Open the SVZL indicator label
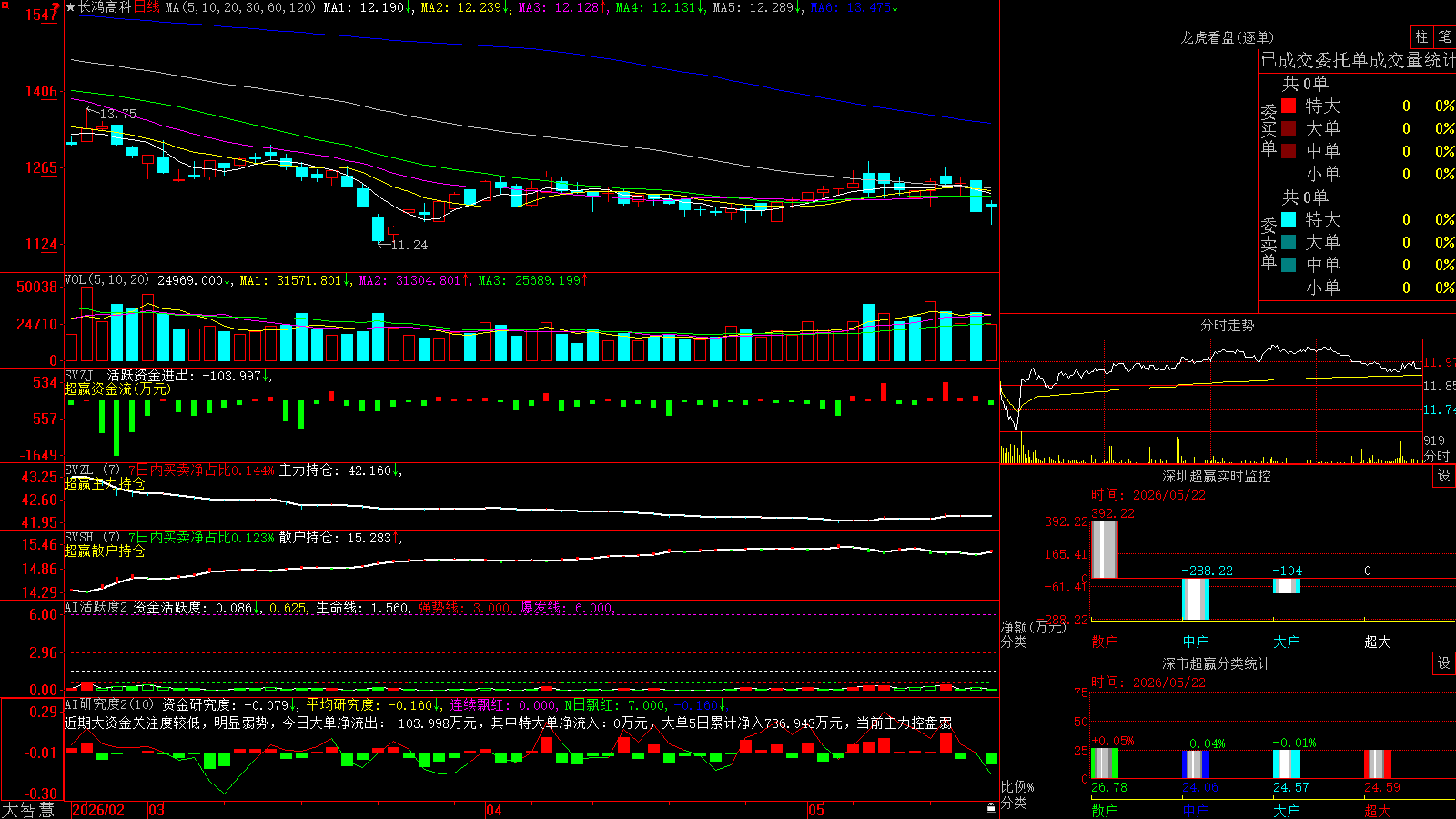Screen dimensions: 1456x819 click(x=79, y=470)
